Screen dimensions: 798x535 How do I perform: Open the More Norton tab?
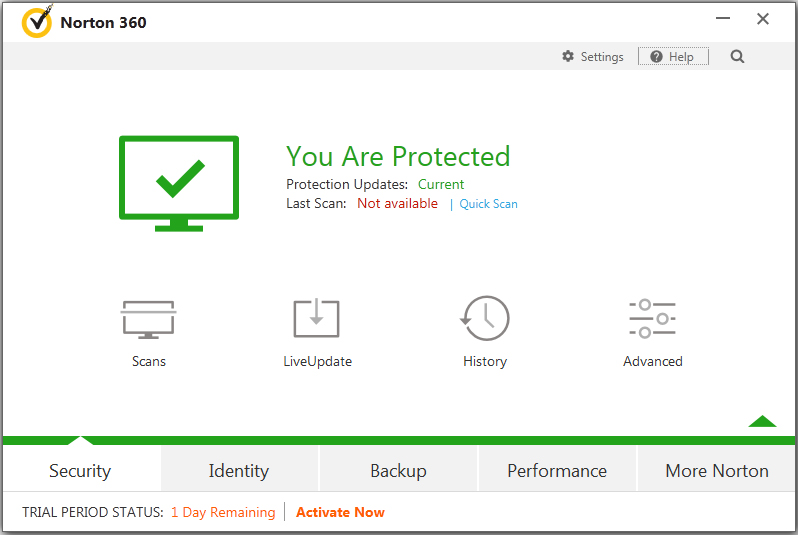click(x=717, y=471)
